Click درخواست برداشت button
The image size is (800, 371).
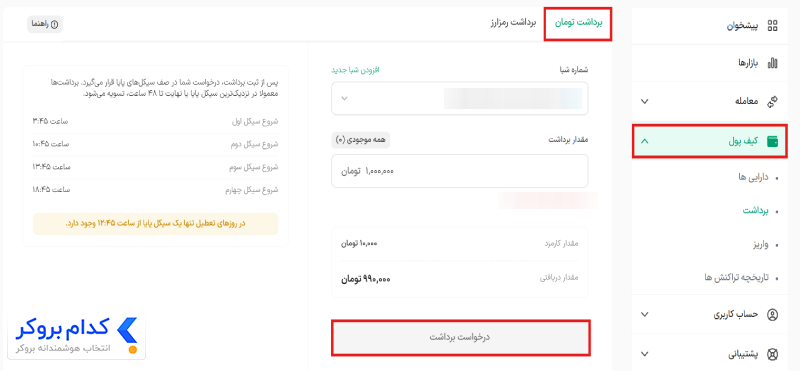click(461, 338)
